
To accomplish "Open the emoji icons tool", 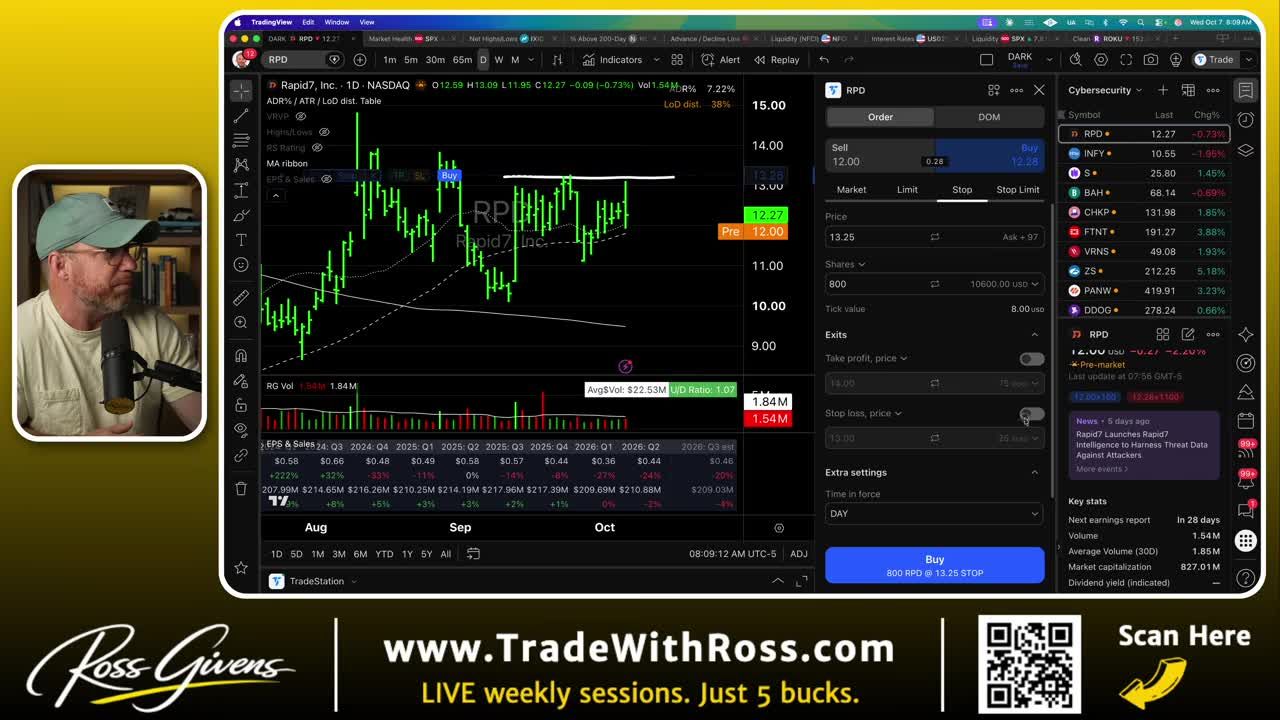I will [x=241, y=265].
